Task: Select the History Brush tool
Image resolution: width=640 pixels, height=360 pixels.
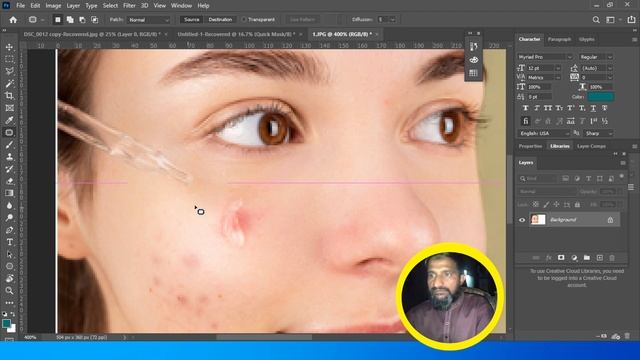Action: tap(9, 169)
